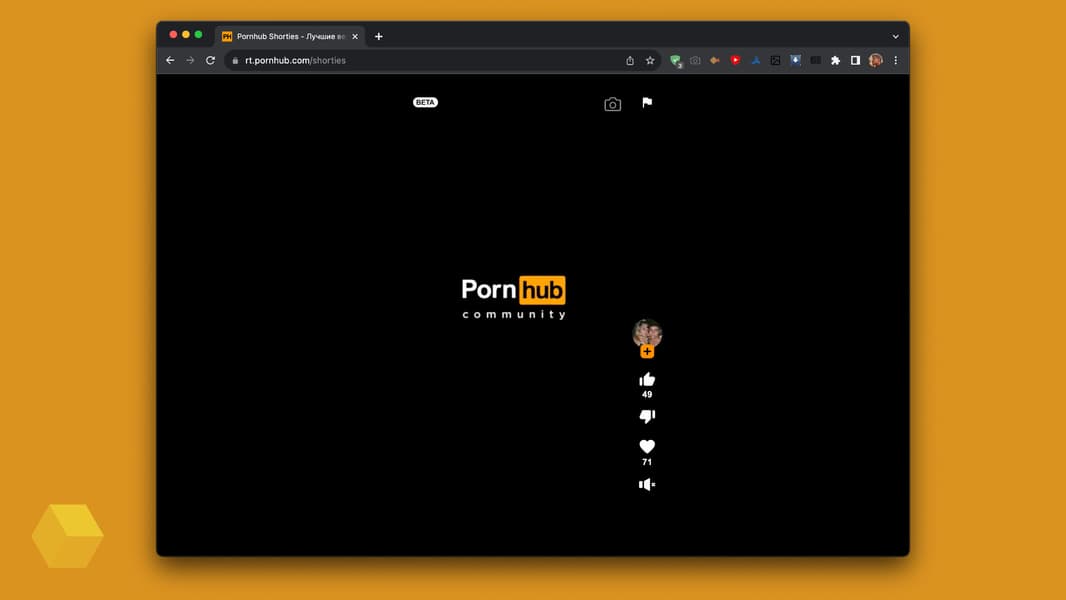This screenshot has height=600, width=1066.
Task: Reload the page with the refresh icon
Action: pos(211,60)
